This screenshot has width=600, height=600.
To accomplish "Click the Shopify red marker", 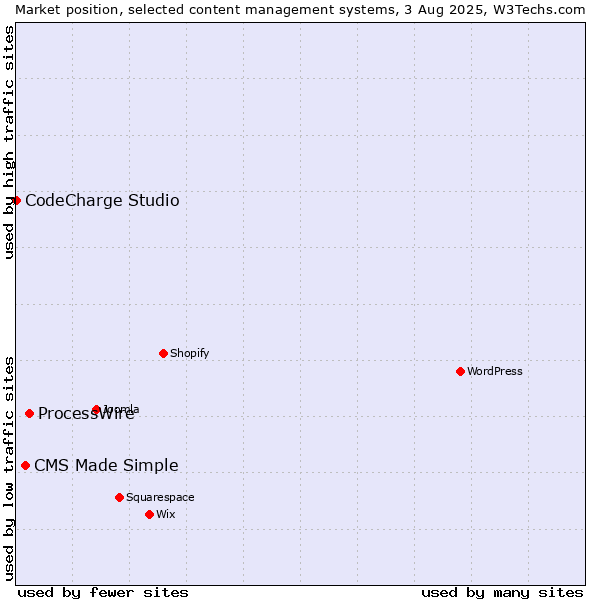I will pos(163,354).
